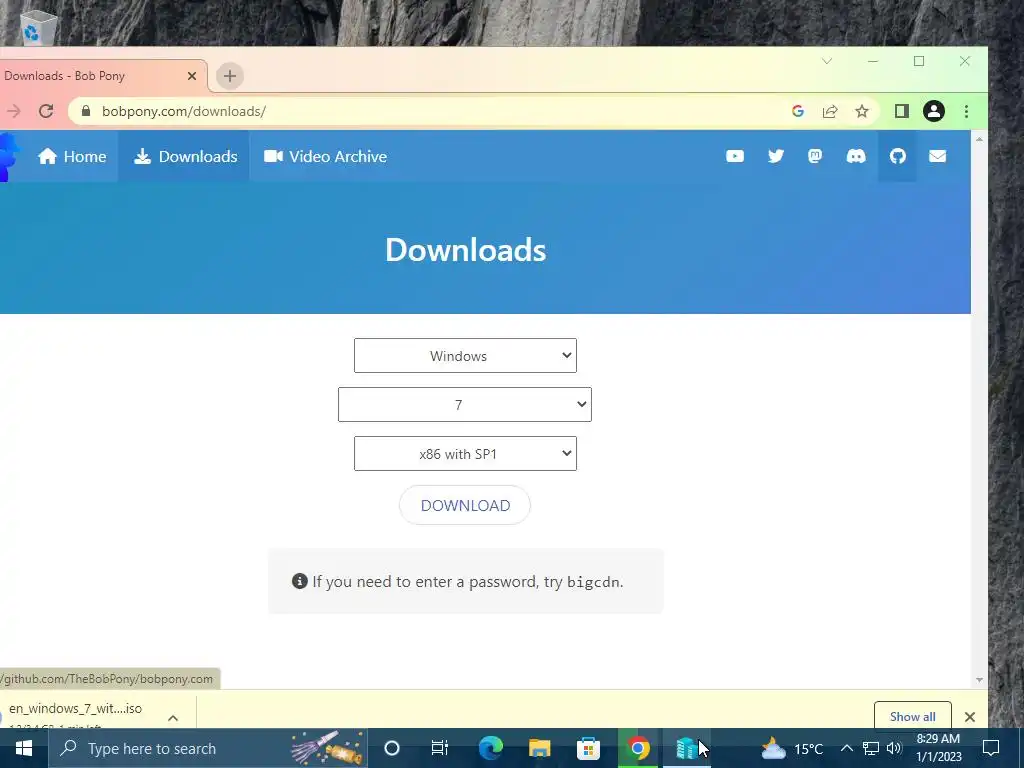1024x768 pixels.
Task: Click the bigcdn password text
Action: click(594, 582)
